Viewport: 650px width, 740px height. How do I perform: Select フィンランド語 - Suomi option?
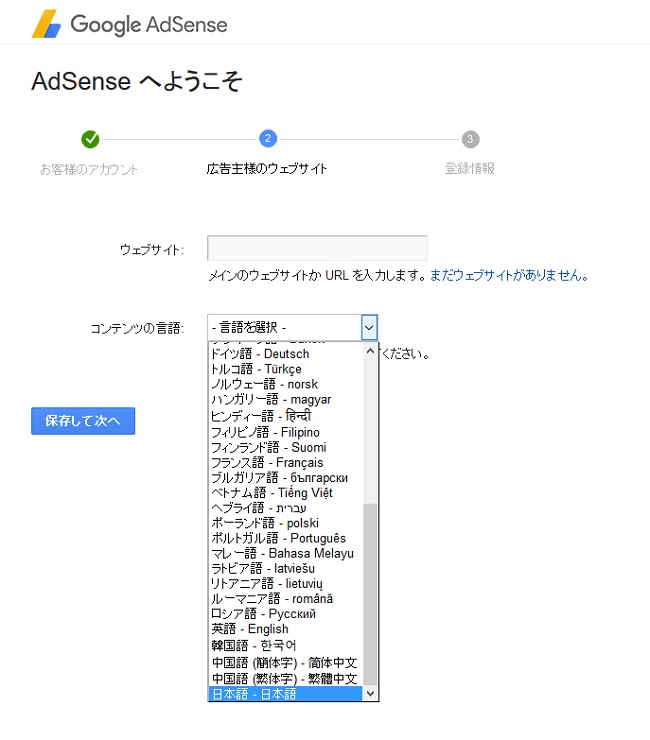tap(286, 447)
